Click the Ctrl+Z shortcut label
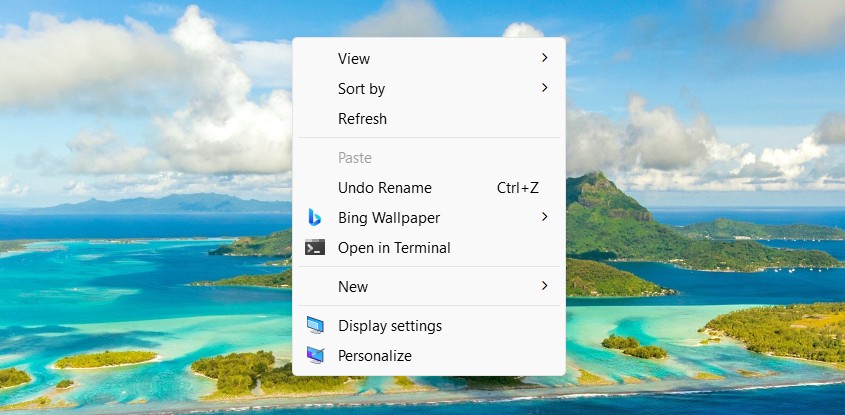The height and width of the screenshot is (415, 845). click(517, 188)
